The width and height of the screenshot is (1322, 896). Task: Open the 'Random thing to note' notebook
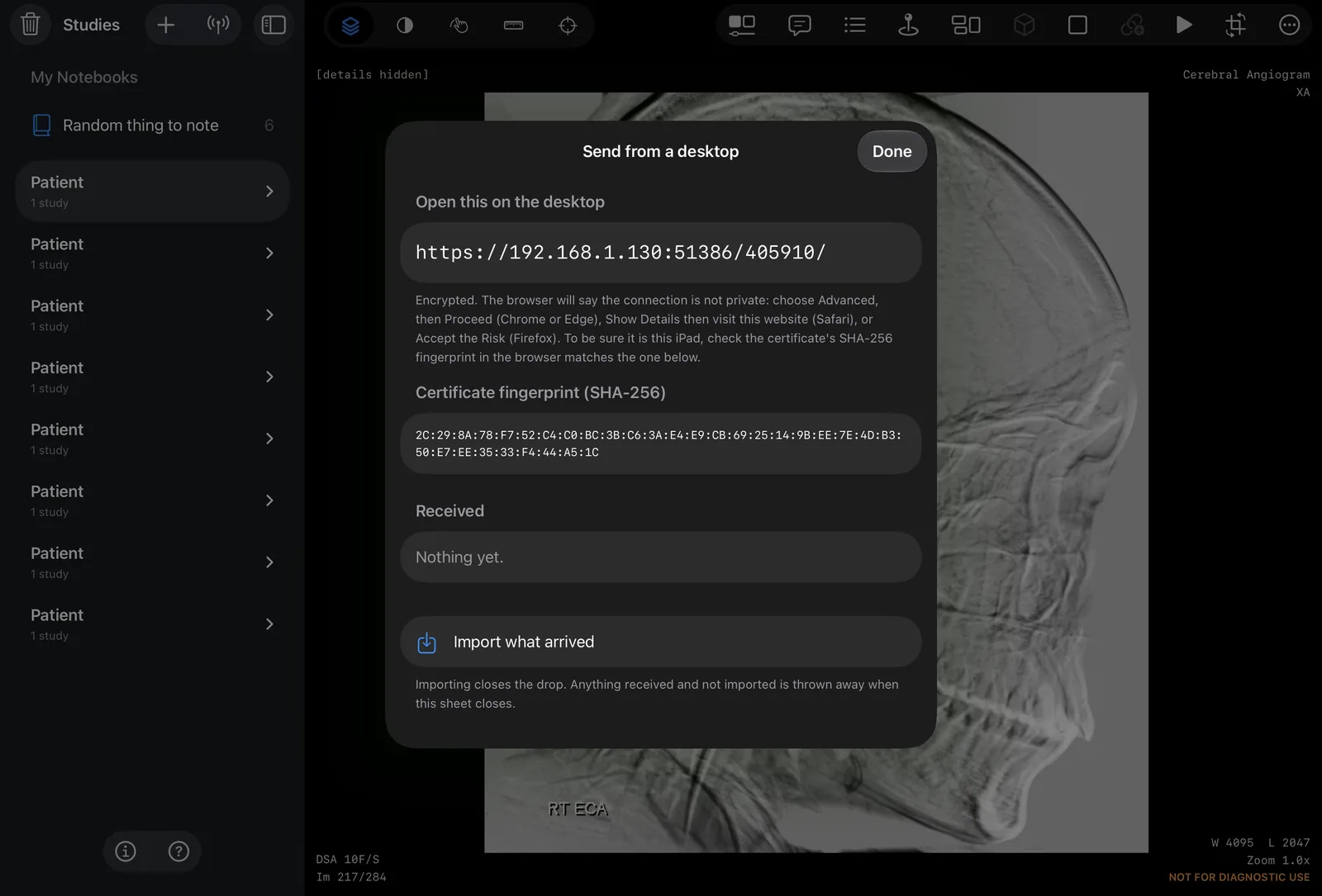(152, 126)
